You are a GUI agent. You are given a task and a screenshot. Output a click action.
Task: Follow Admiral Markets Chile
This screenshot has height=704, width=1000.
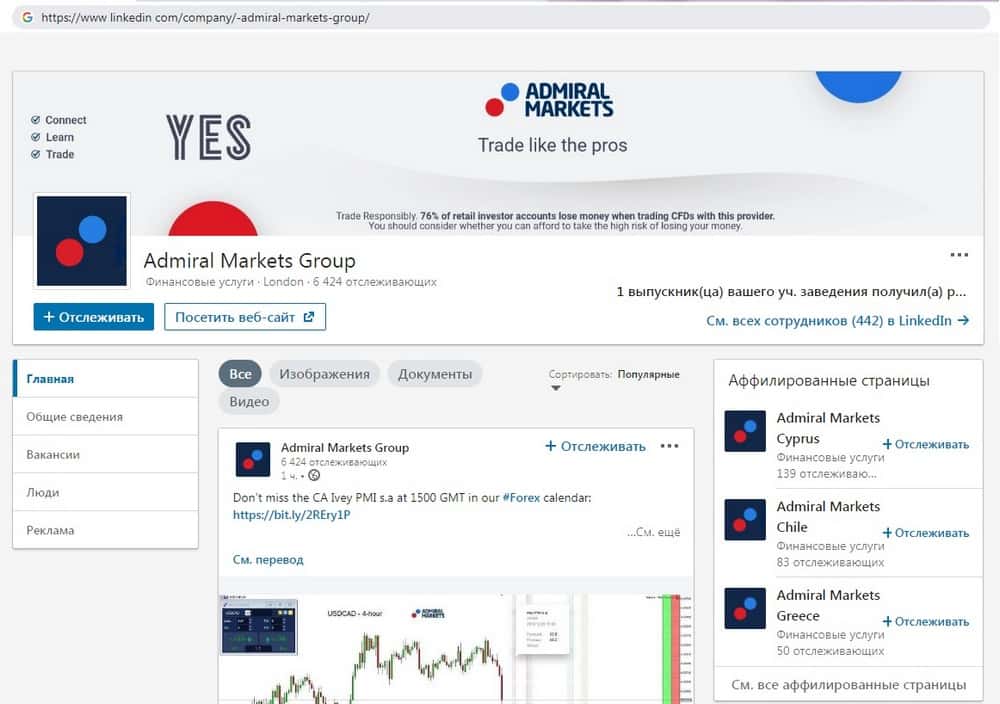(x=925, y=533)
